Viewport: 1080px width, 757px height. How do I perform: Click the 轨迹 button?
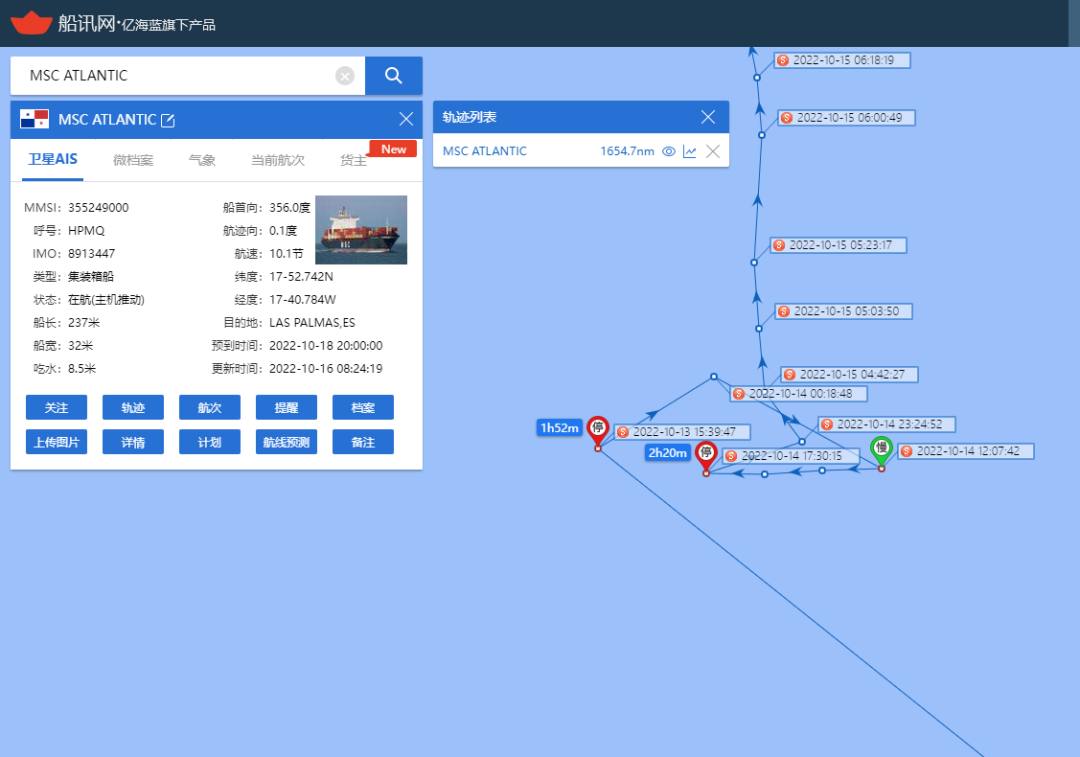point(133,408)
